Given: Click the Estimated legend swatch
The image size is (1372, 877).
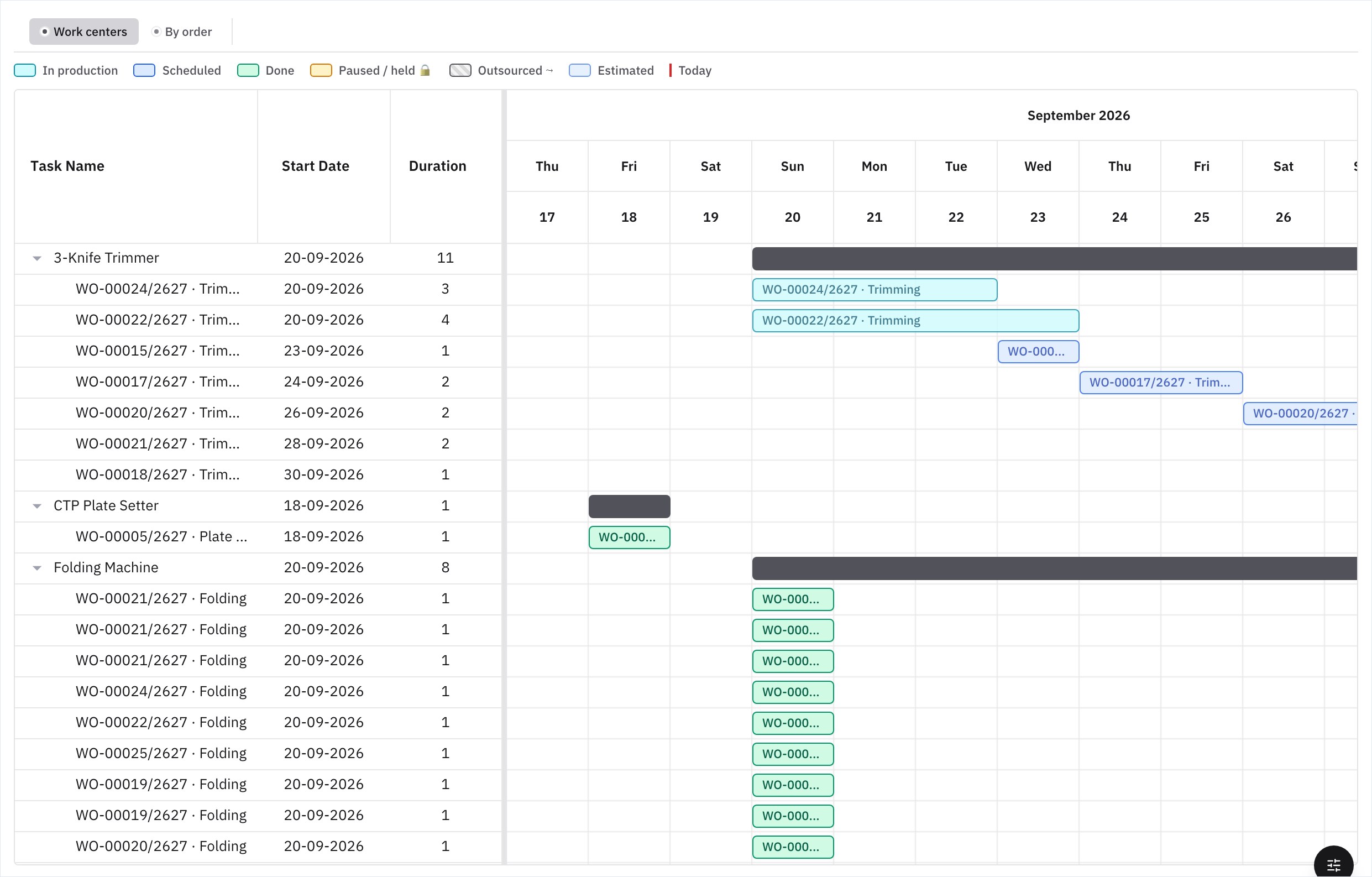Looking at the screenshot, I should point(579,70).
